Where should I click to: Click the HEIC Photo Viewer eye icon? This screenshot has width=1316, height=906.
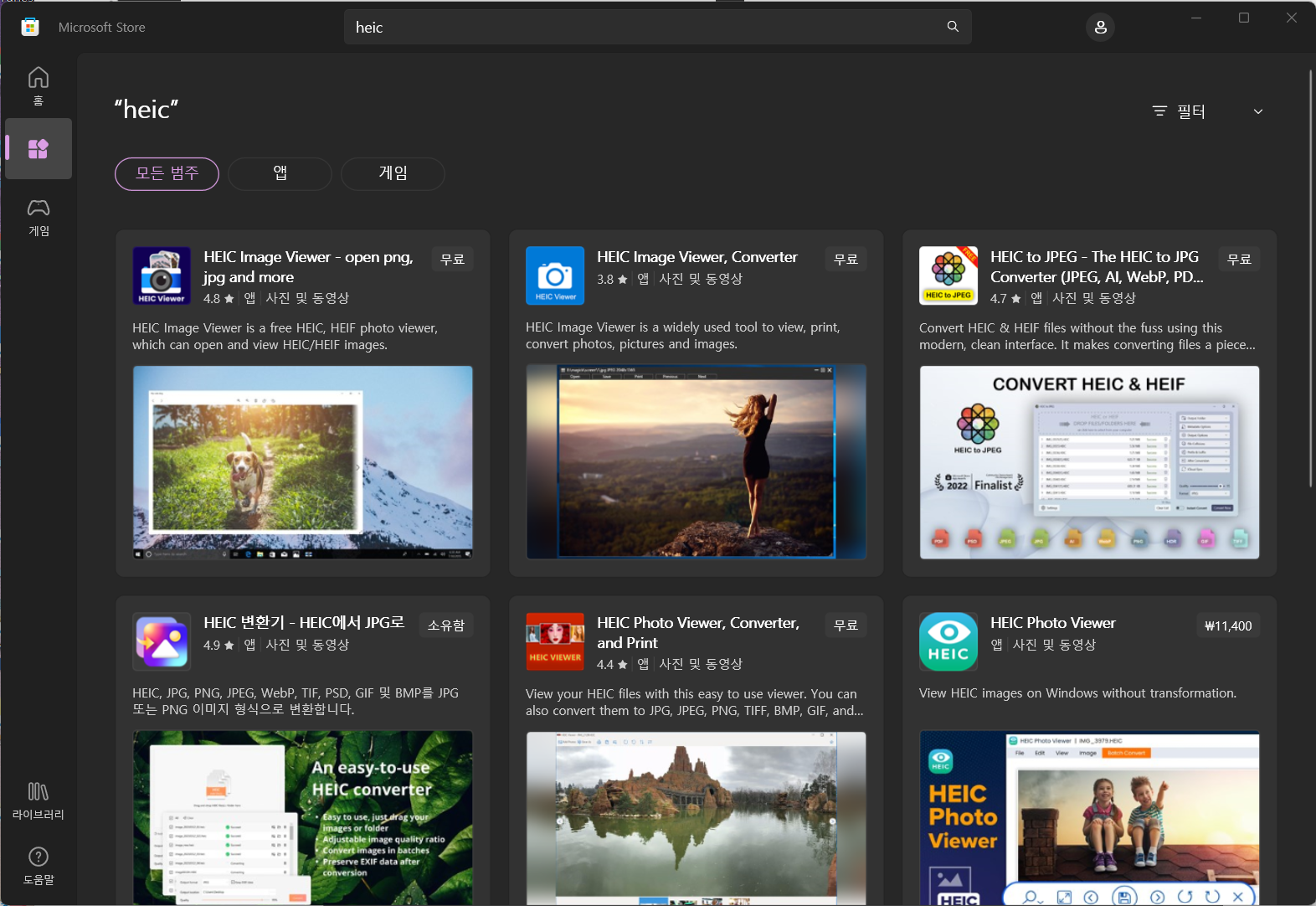[x=948, y=641]
